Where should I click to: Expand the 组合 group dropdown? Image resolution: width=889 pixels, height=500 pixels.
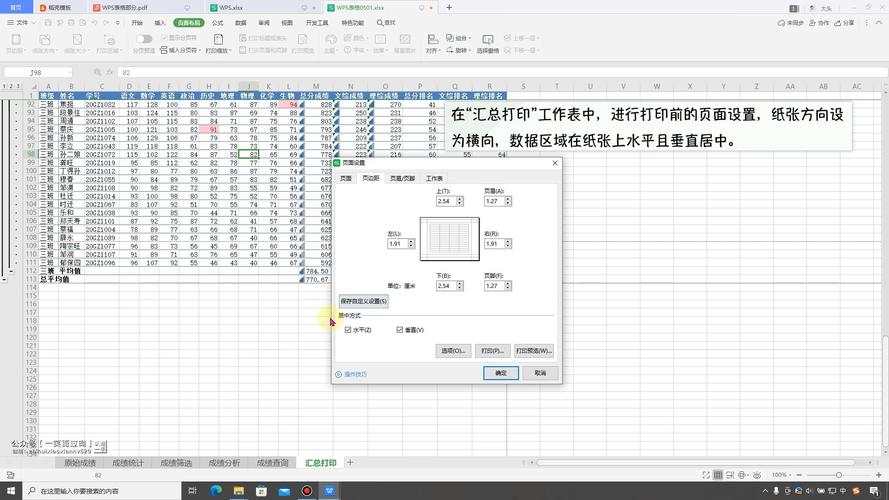[469, 38]
